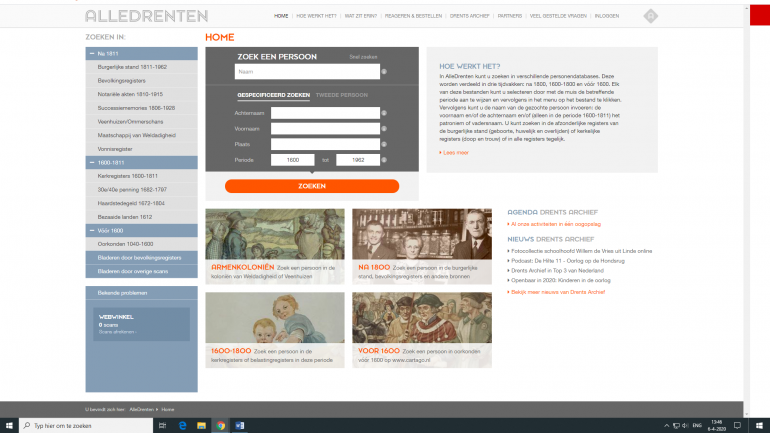Select Successiememories 1806-1928
Viewport: 770px width, 433px height.
(x=141, y=108)
